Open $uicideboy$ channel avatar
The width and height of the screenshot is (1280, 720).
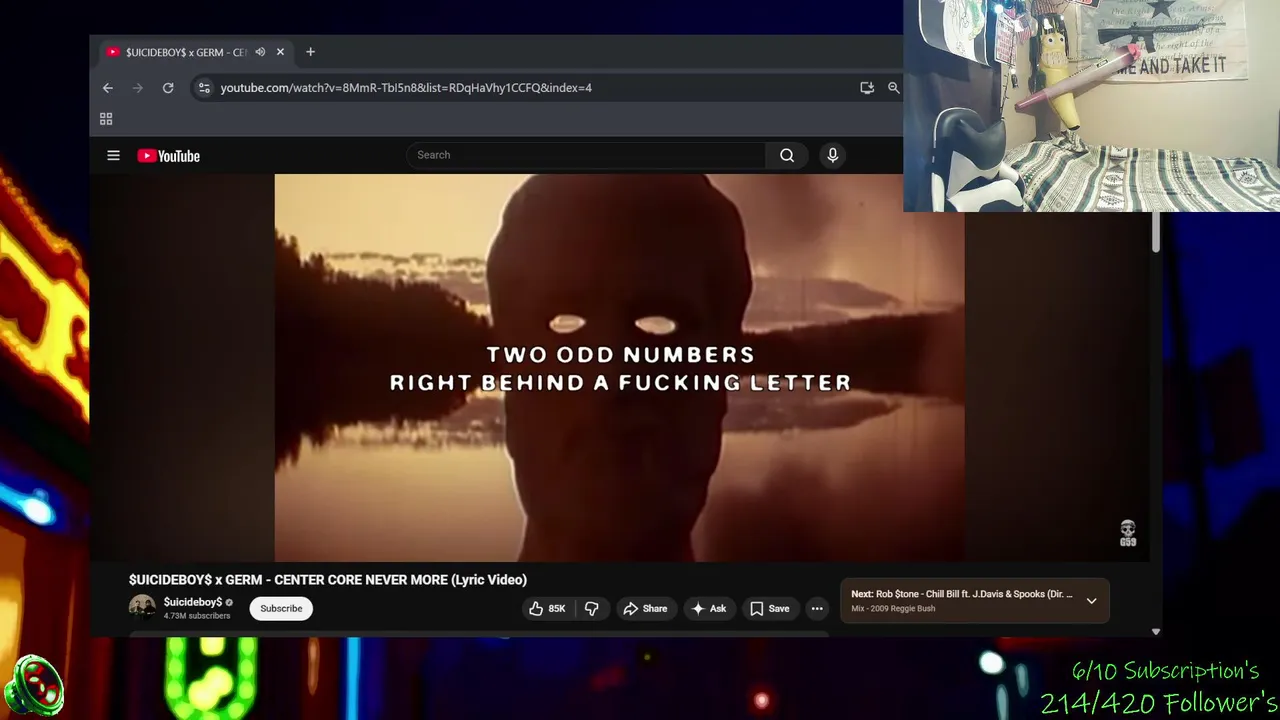pyautogui.click(x=142, y=607)
